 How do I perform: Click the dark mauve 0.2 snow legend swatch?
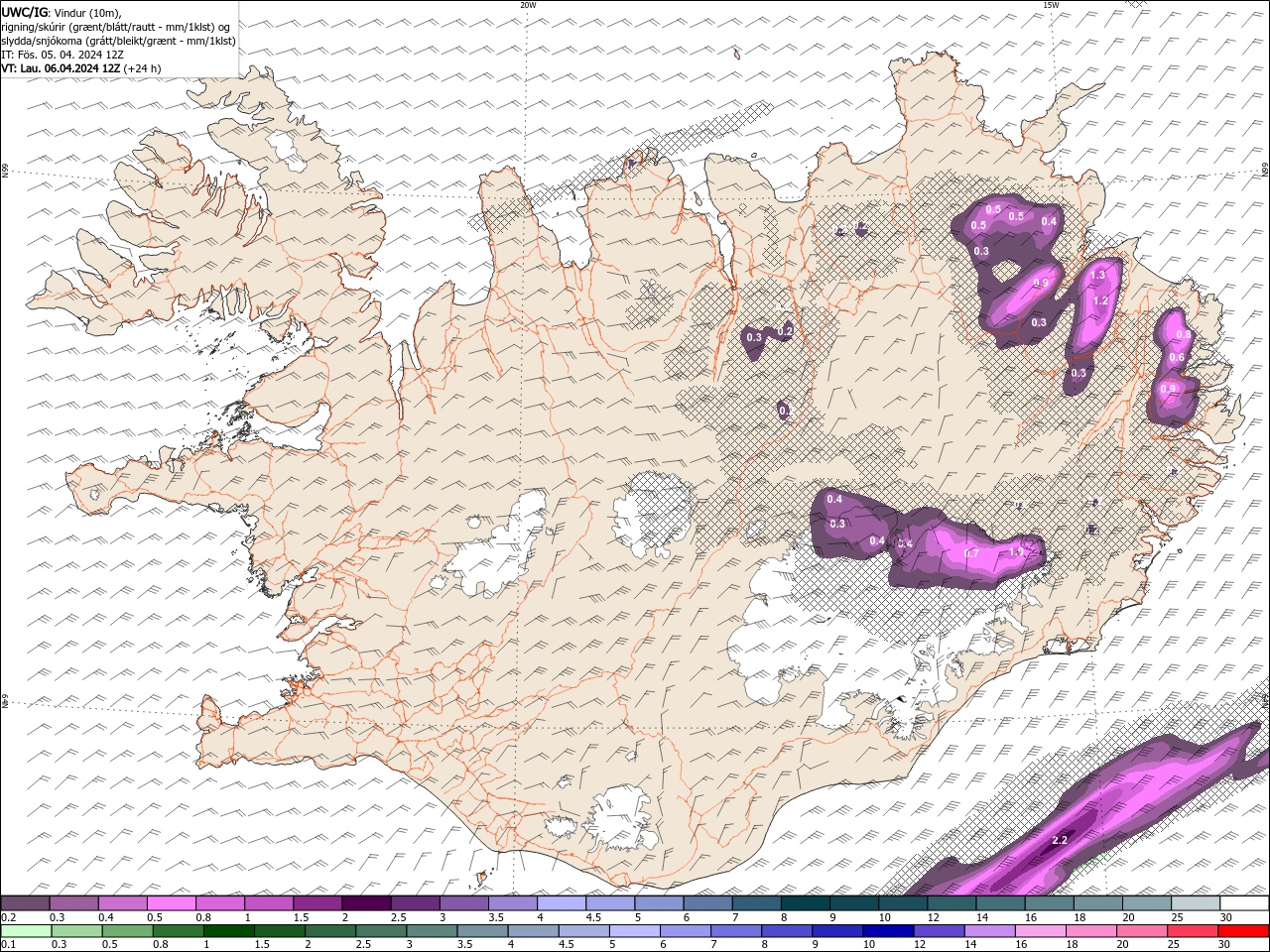tap(25, 903)
